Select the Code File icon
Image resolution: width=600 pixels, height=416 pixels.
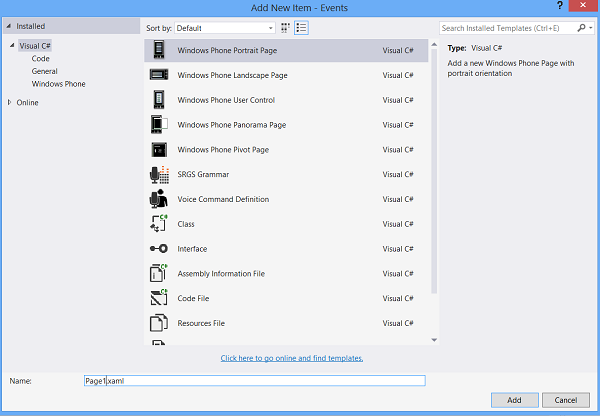pyautogui.click(x=159, y=298)
